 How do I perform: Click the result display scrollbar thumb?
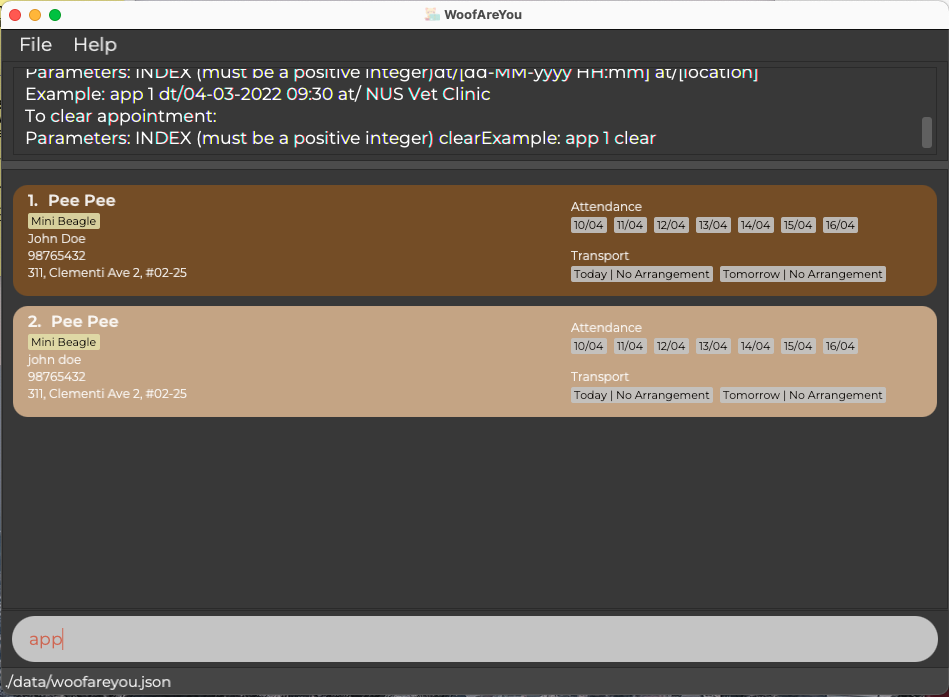(927, 132)
